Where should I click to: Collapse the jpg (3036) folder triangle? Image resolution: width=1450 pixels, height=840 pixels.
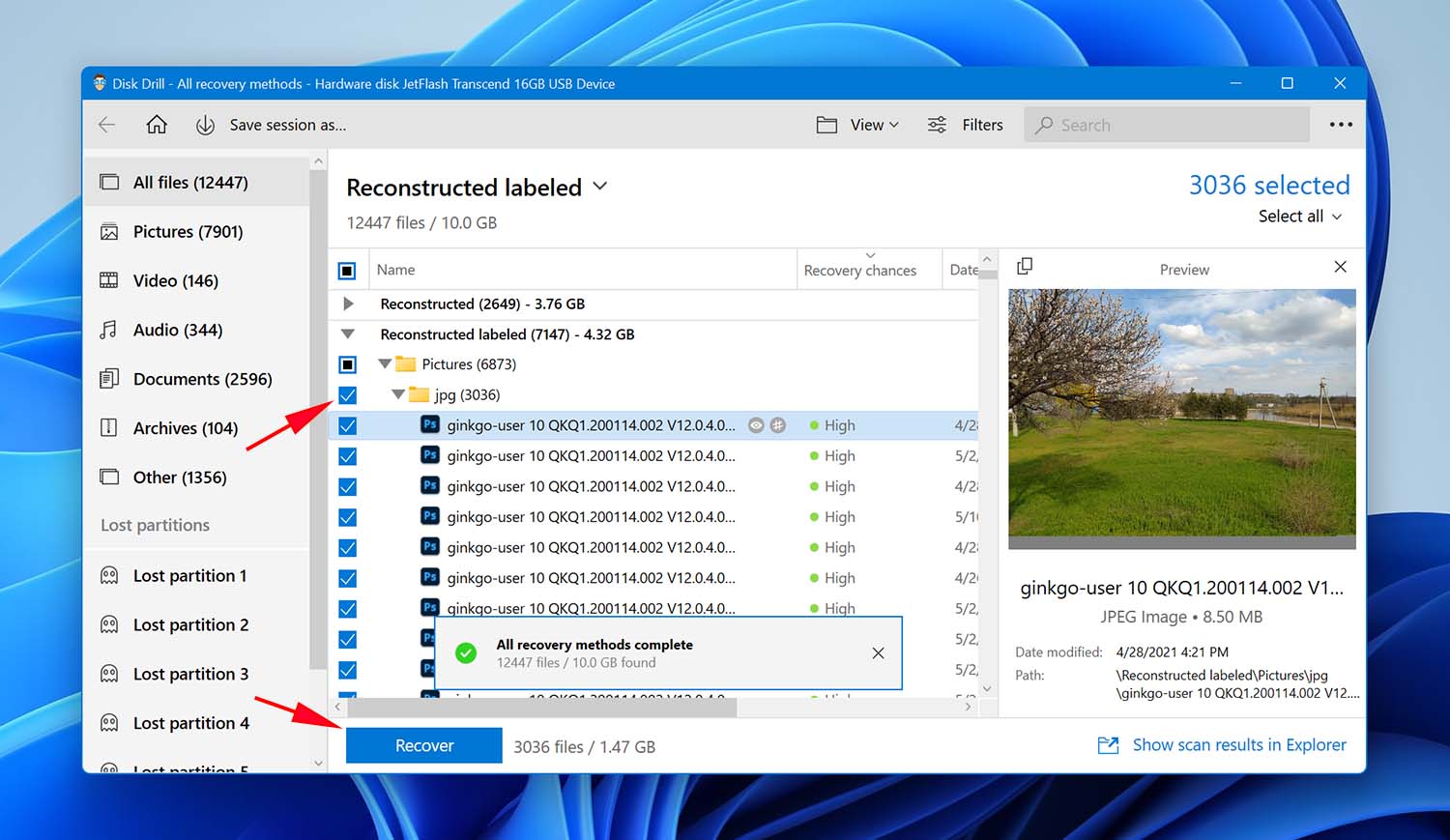[397, 394]
